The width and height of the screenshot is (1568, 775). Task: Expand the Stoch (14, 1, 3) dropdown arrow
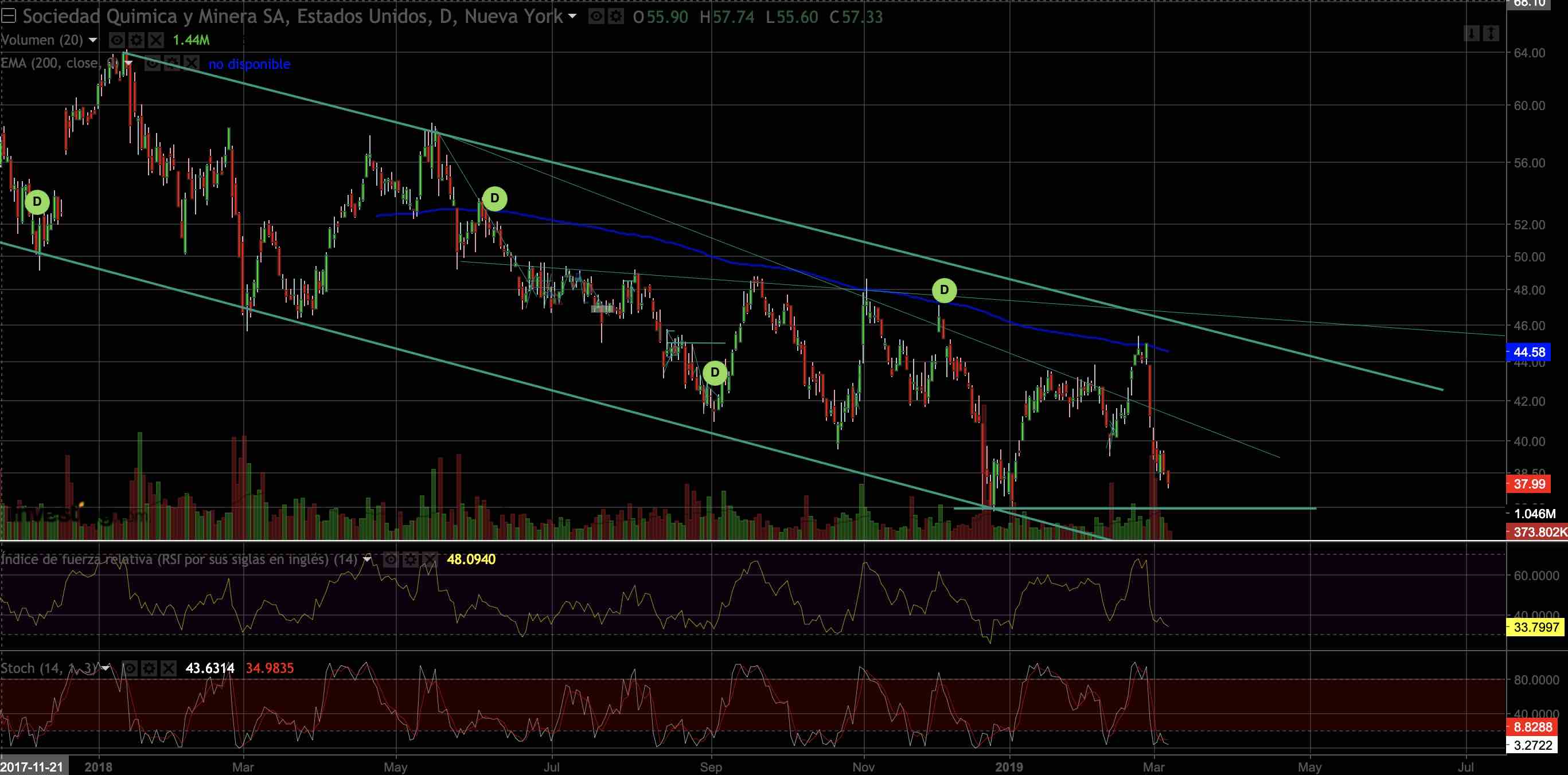106,668
